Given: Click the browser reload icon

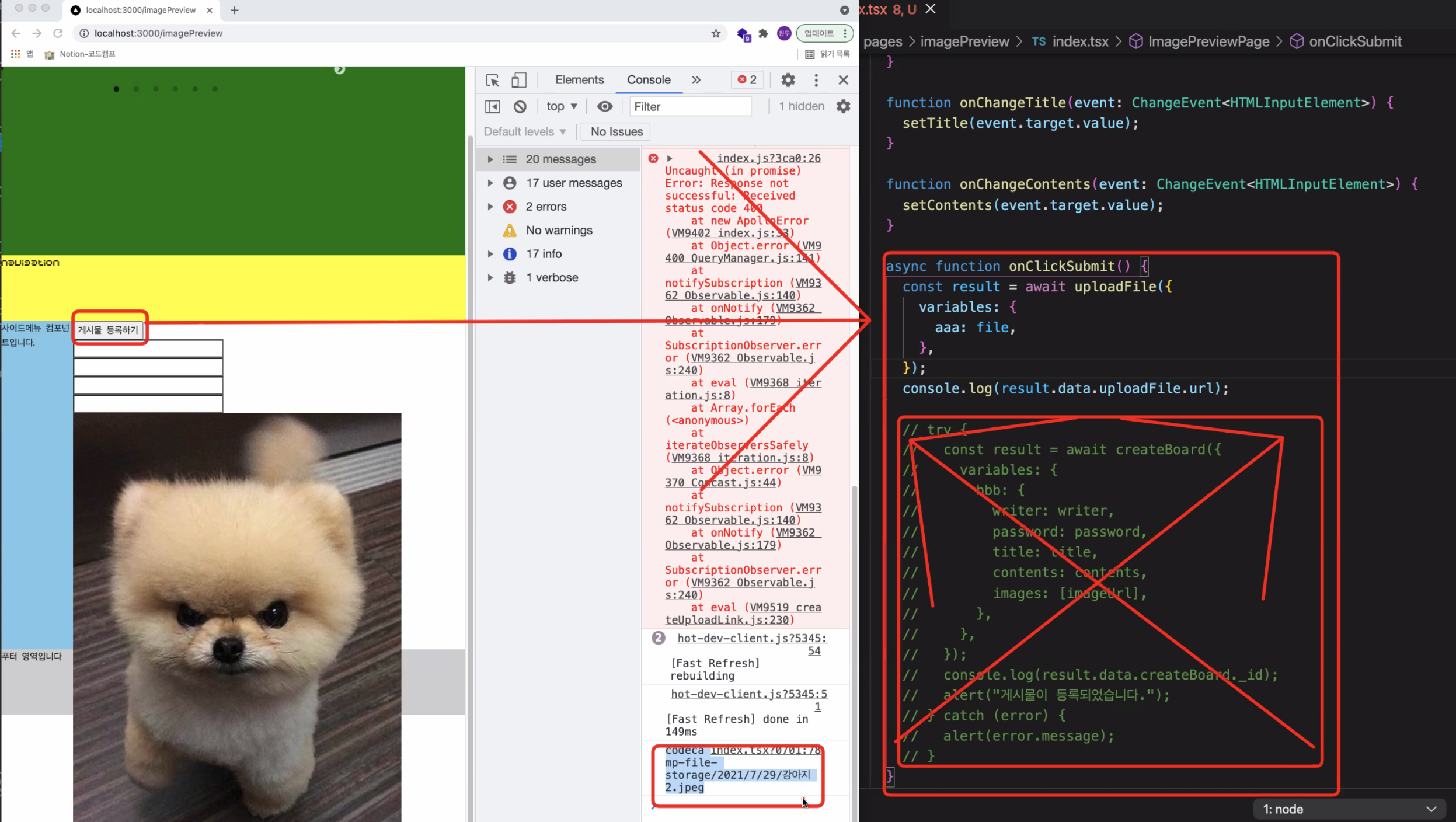Looking at the screenshot, I should 58,33.
